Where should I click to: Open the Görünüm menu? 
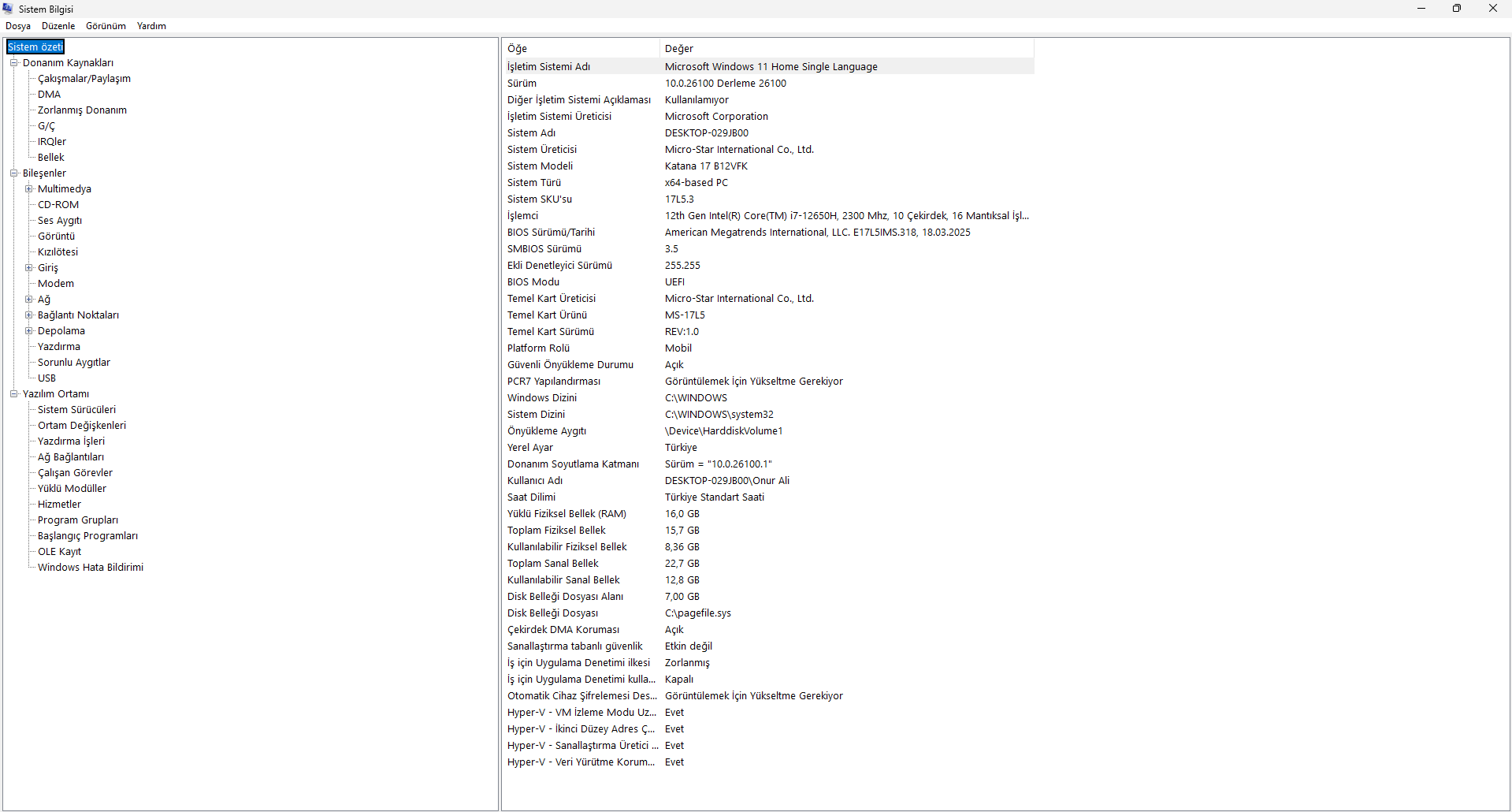106,26
